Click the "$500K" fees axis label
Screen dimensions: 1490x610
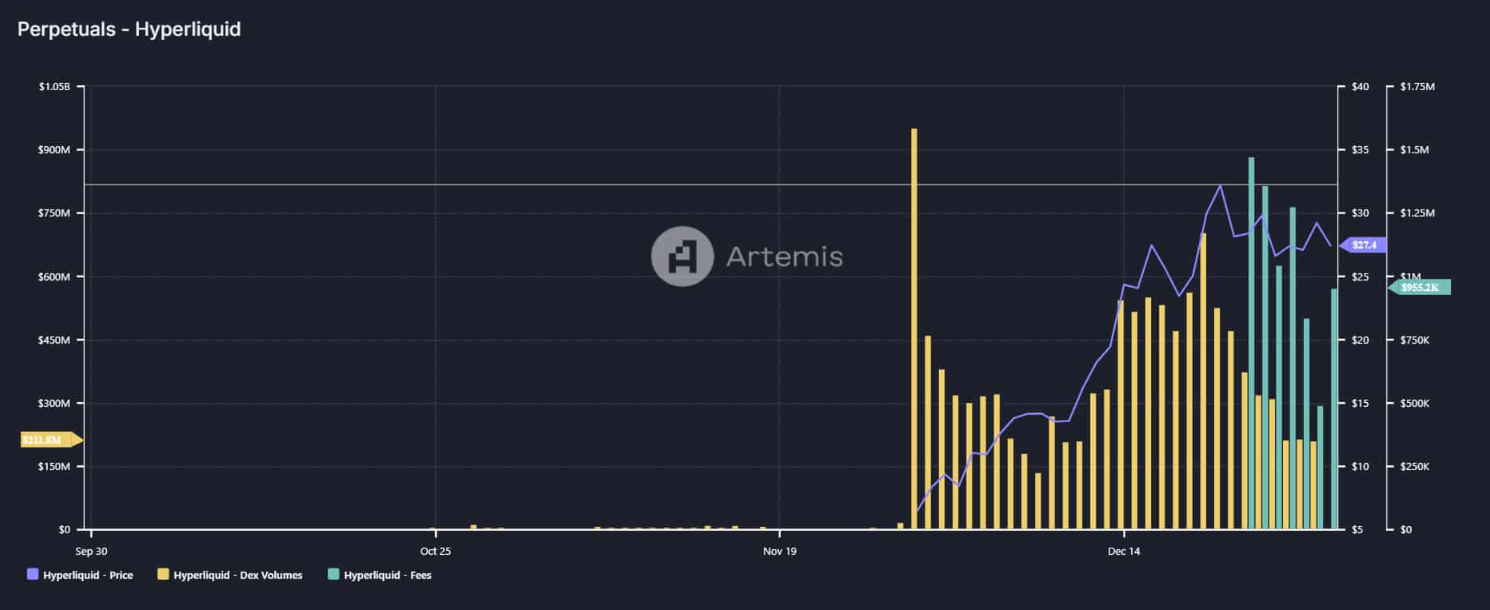click(x=1417, y=403)
